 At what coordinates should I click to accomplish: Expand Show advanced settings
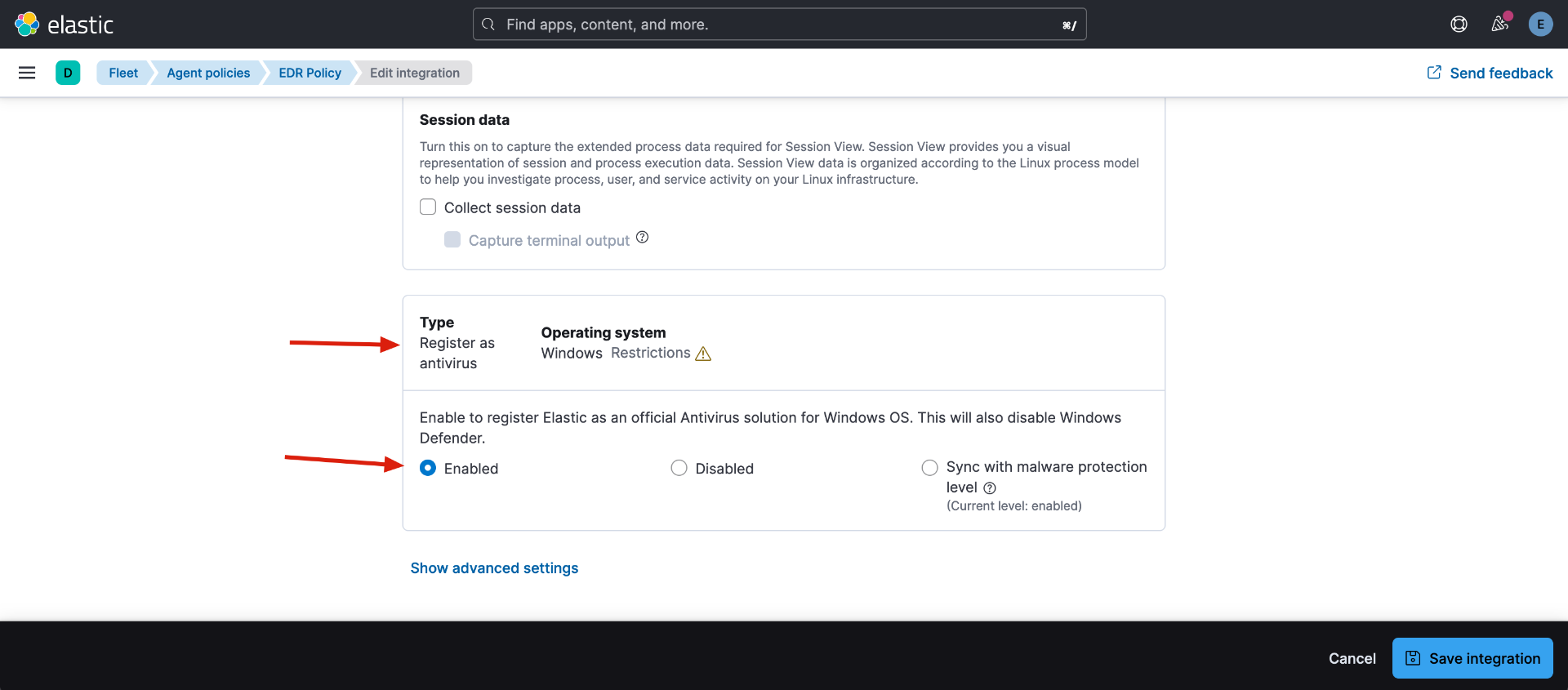pos(494,568)
